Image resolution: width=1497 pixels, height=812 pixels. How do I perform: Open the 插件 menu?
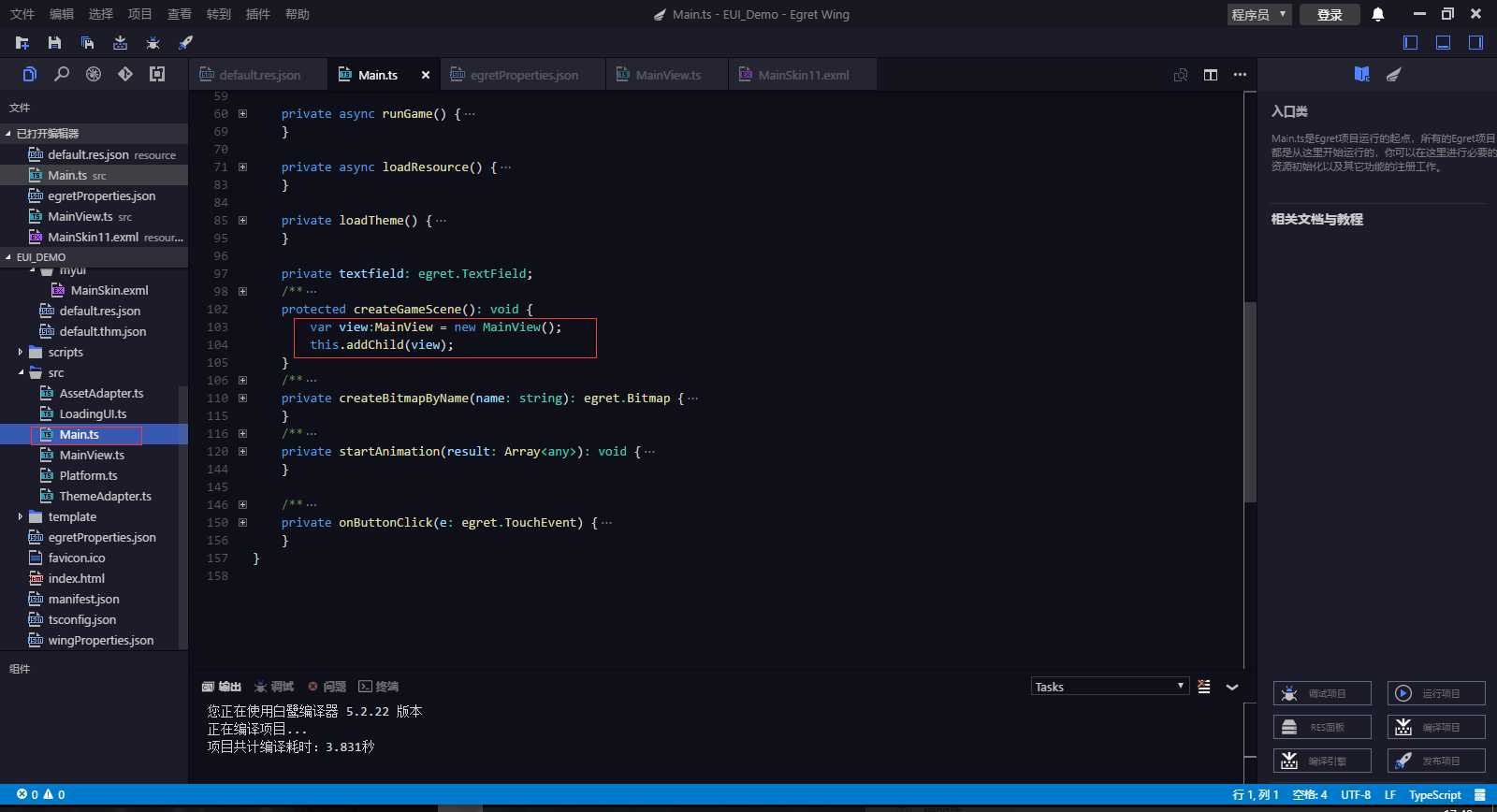pos(257,14)
